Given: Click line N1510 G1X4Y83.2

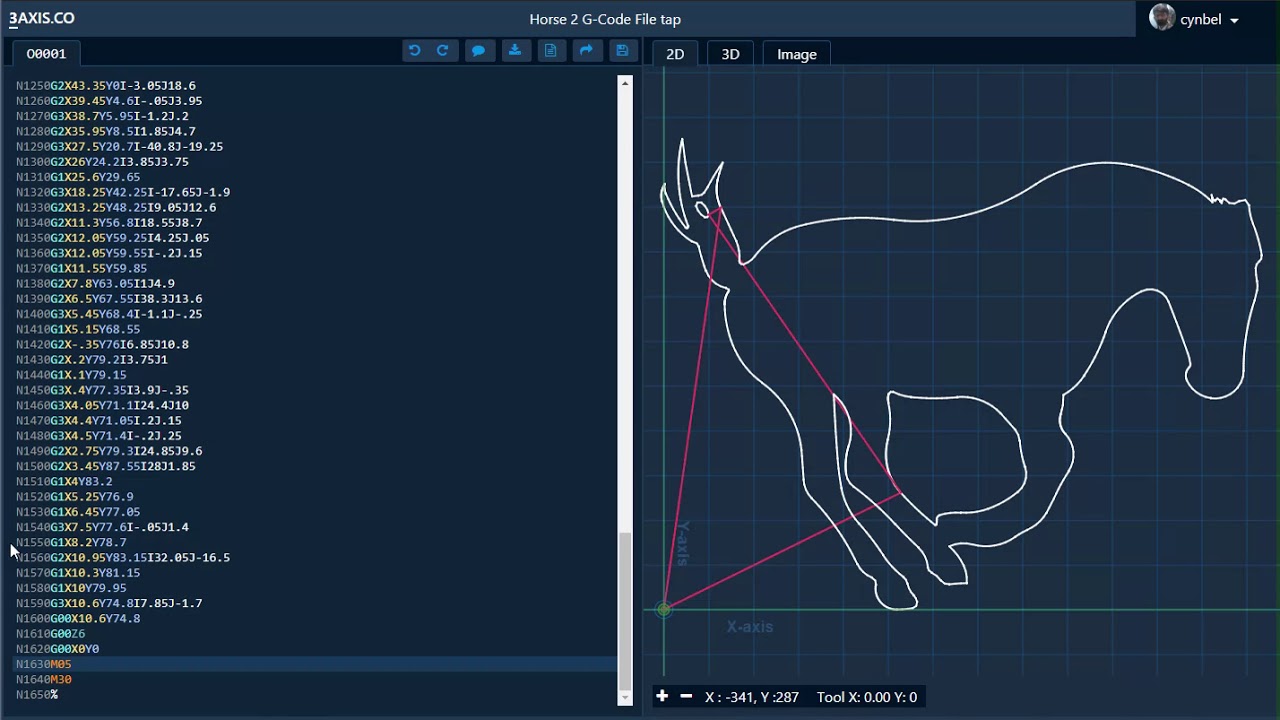Looking at the screenshot, I should 64,481.
